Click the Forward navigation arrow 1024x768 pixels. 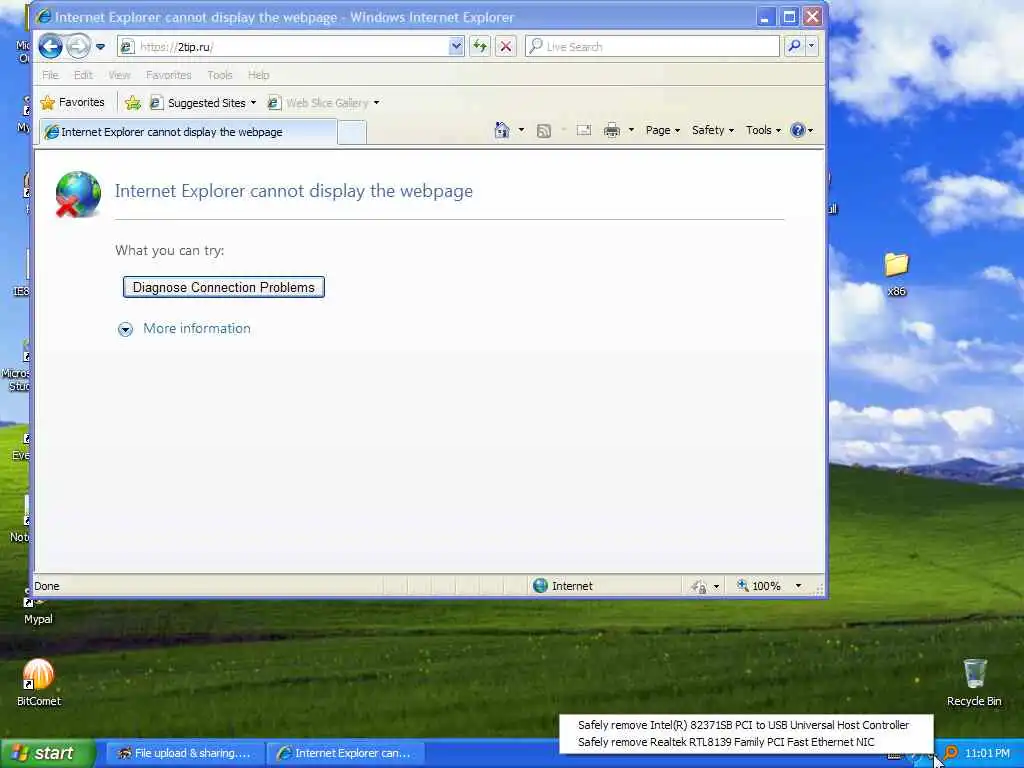(78, 46)
